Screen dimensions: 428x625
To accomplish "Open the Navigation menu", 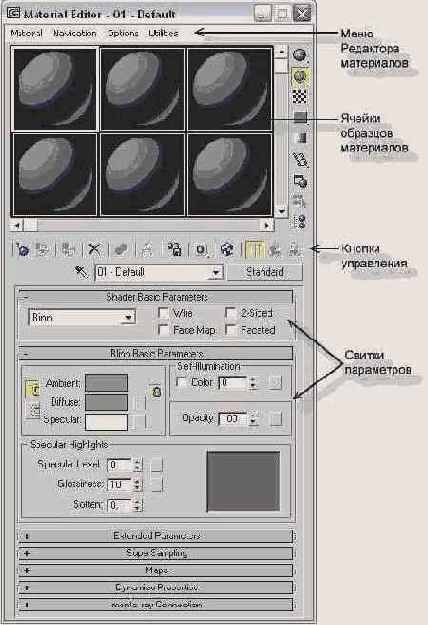I will [x=75, y=33].
